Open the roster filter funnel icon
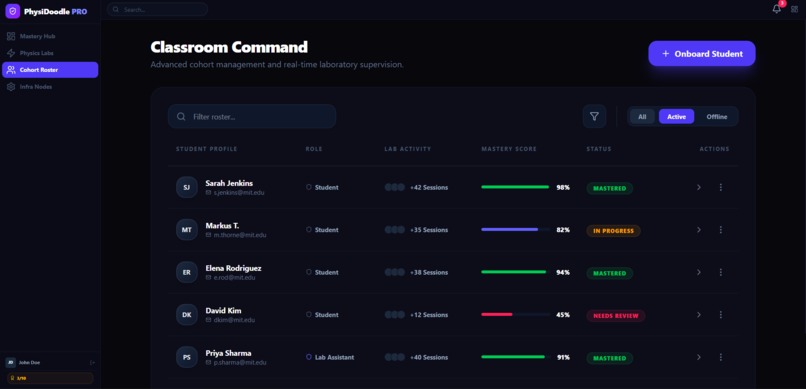This screenshot has width=806, height=389. [x=594, y=117]
